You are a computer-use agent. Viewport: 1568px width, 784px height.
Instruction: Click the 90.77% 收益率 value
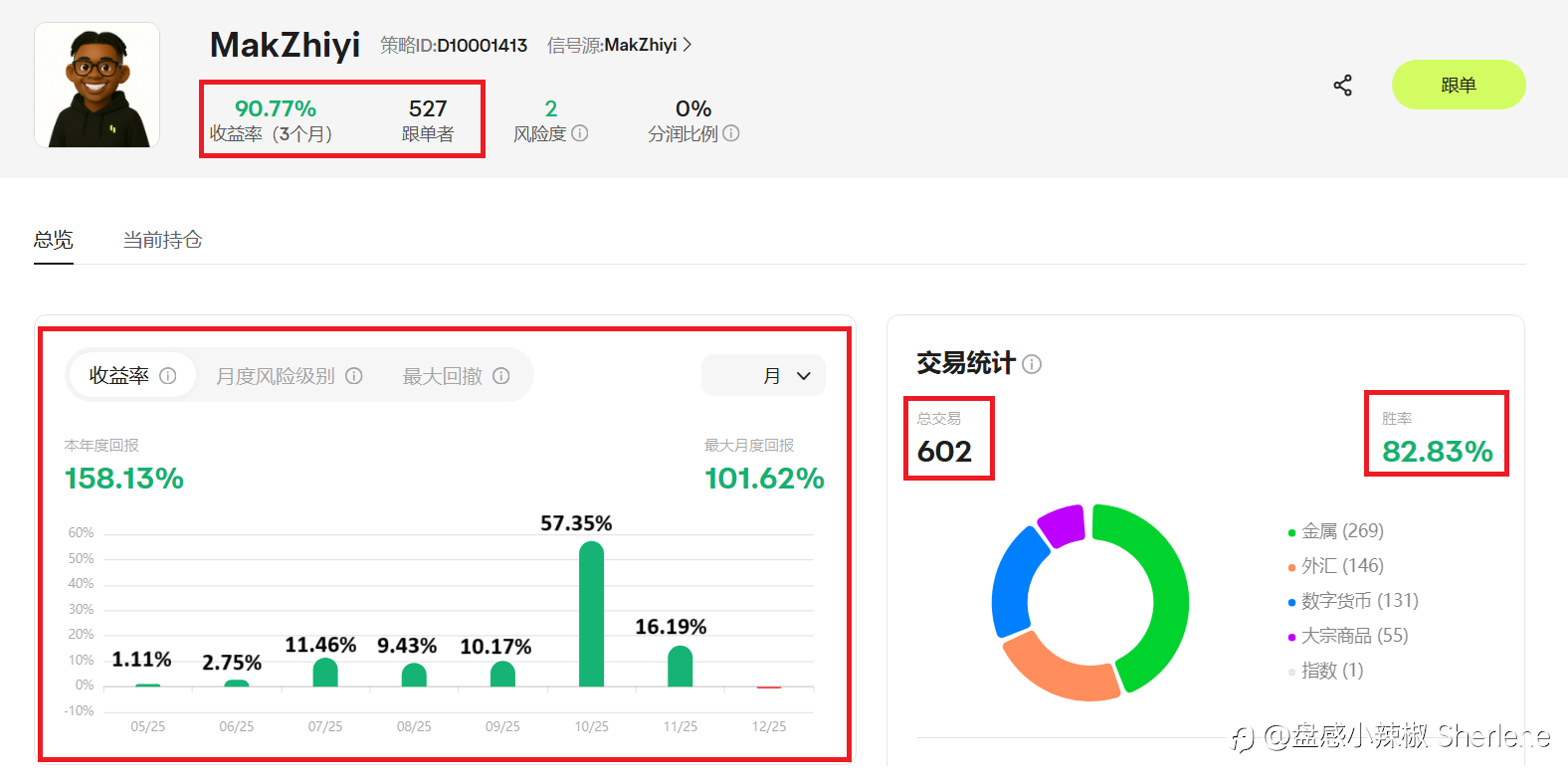[276, 108]
